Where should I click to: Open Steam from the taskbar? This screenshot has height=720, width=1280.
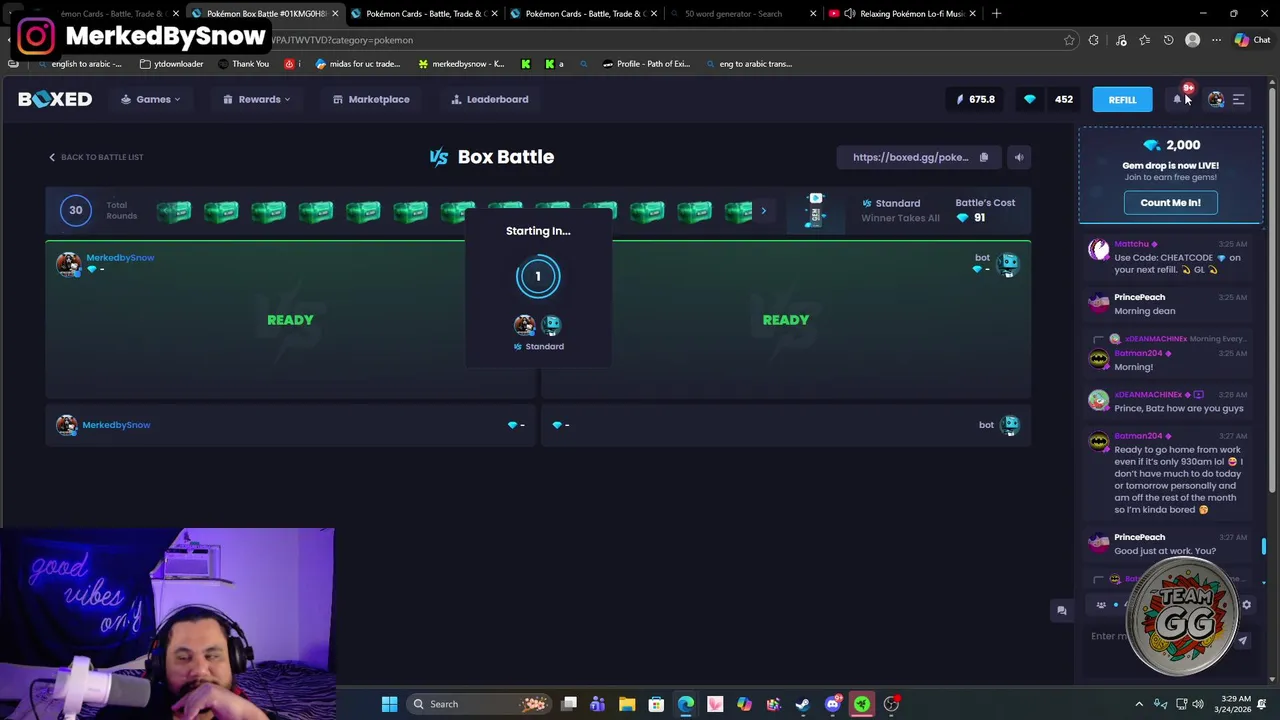pos(802,704)
